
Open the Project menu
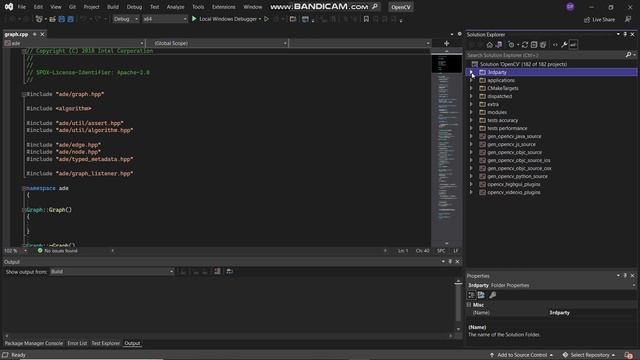click(91, 7)
